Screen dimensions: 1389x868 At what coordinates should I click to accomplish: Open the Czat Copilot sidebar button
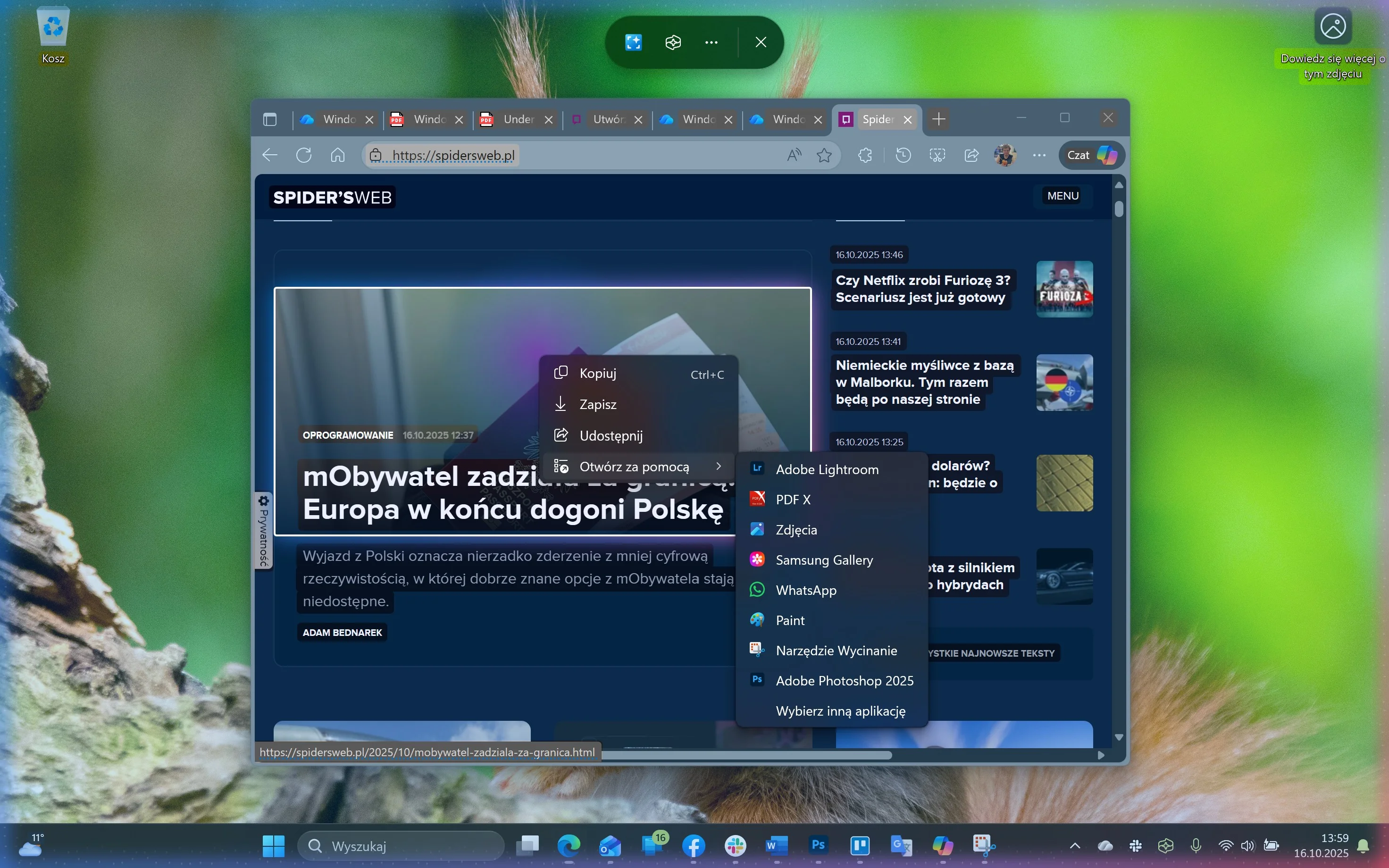pos(1091,155)
